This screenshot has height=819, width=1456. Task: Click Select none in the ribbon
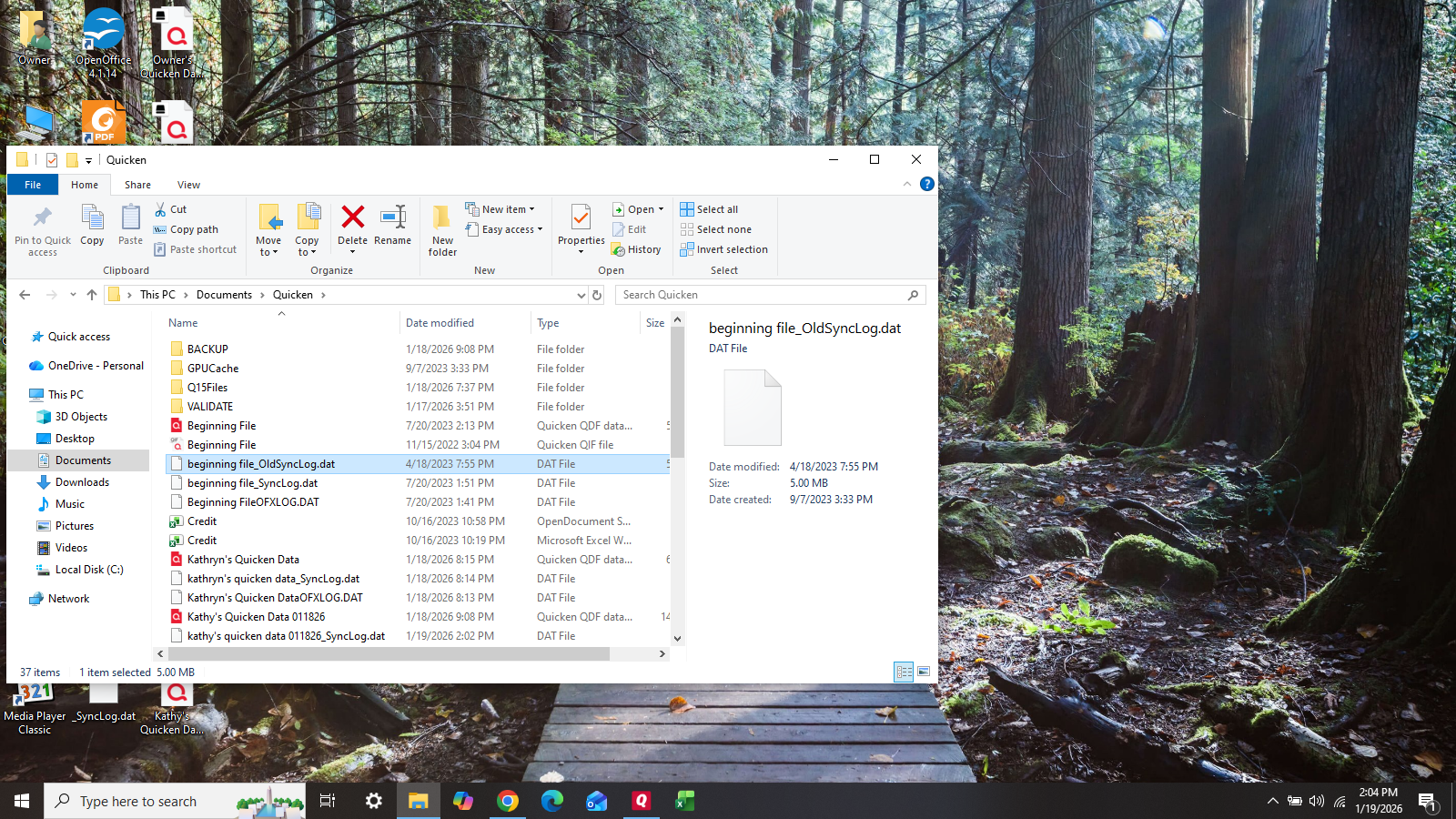tap(716, 229)
